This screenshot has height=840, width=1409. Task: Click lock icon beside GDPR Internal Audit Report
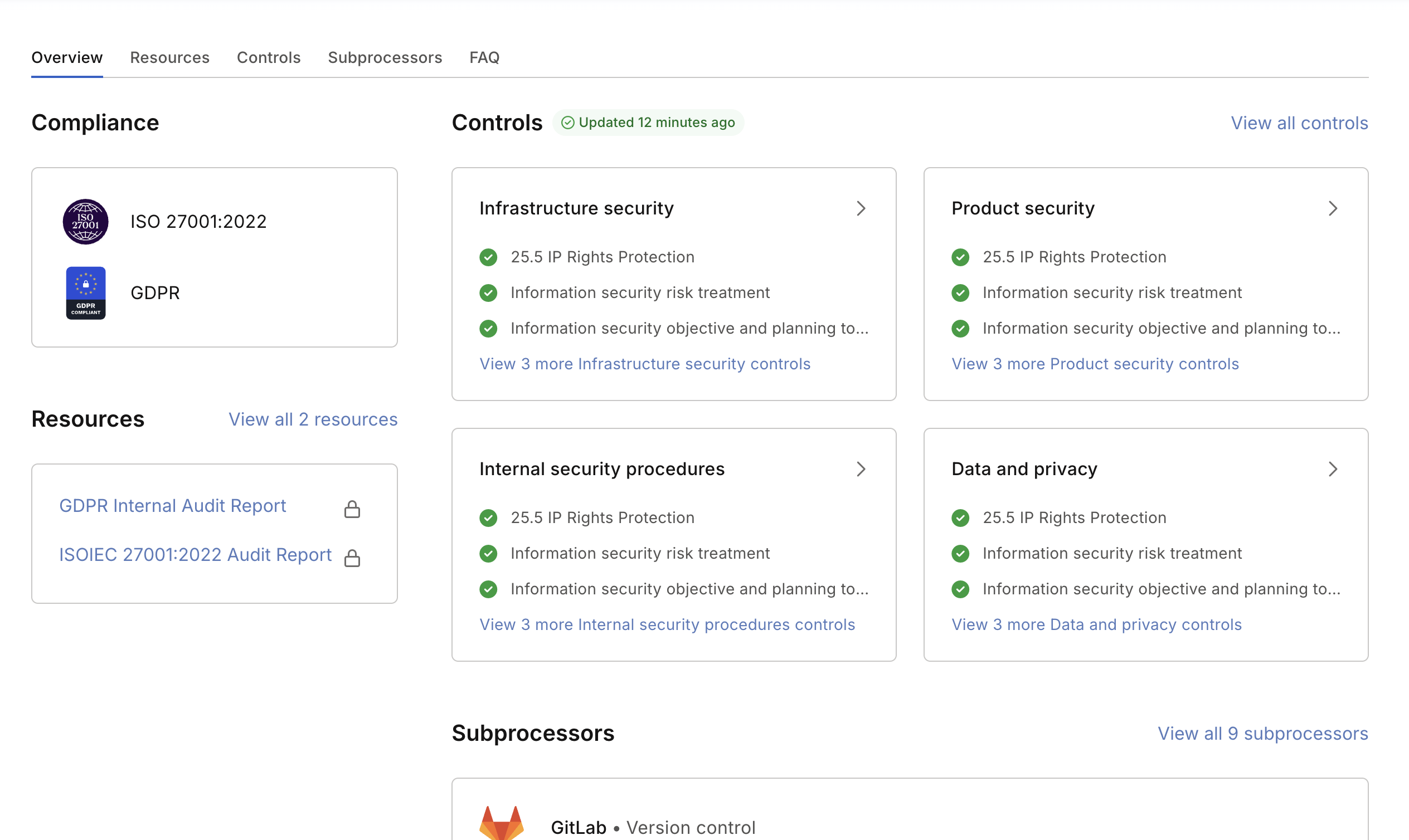(x=352, y=509)
